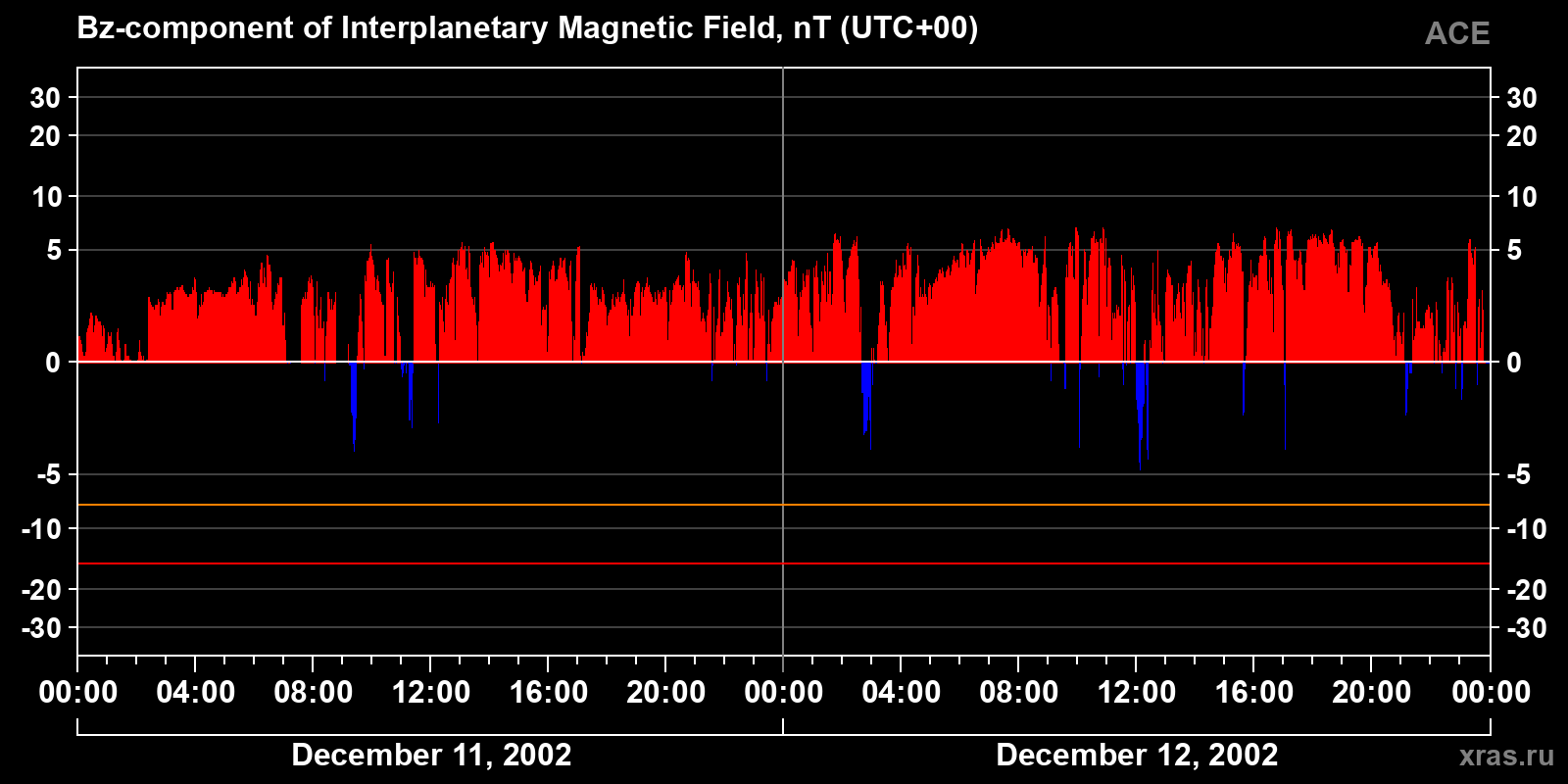This screenshot has height=784, width=1568.
Task: Click the ACE label in the corner
Action: (x=1457, y=33)
